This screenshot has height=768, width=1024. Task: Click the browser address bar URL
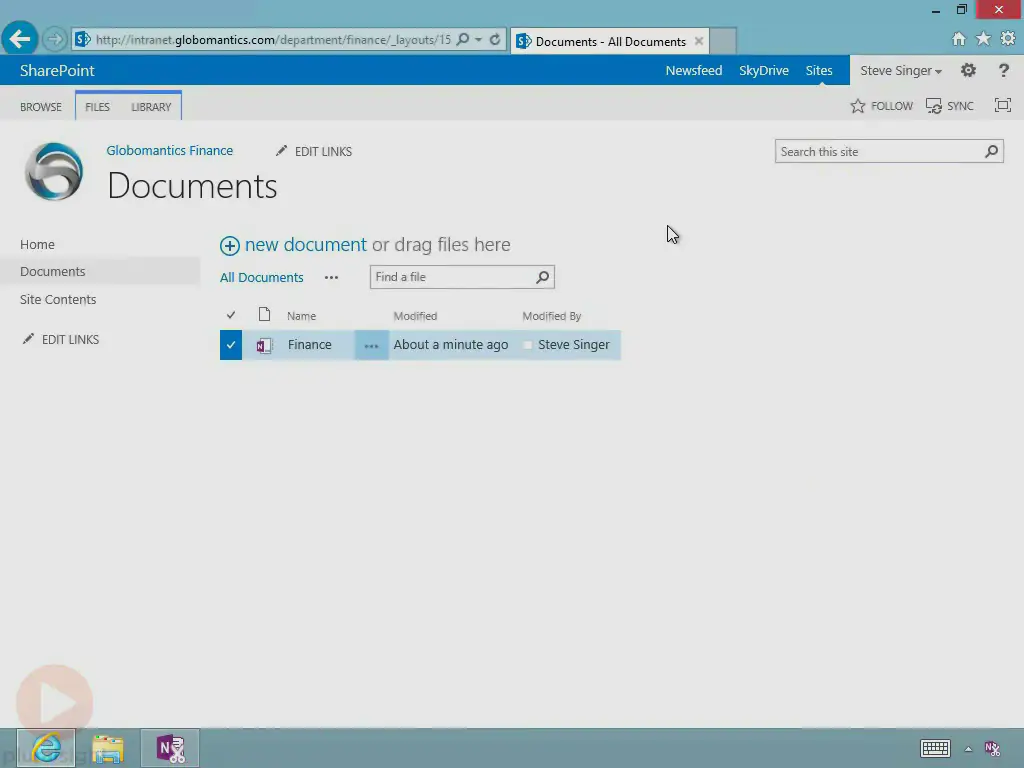point(273,40)
